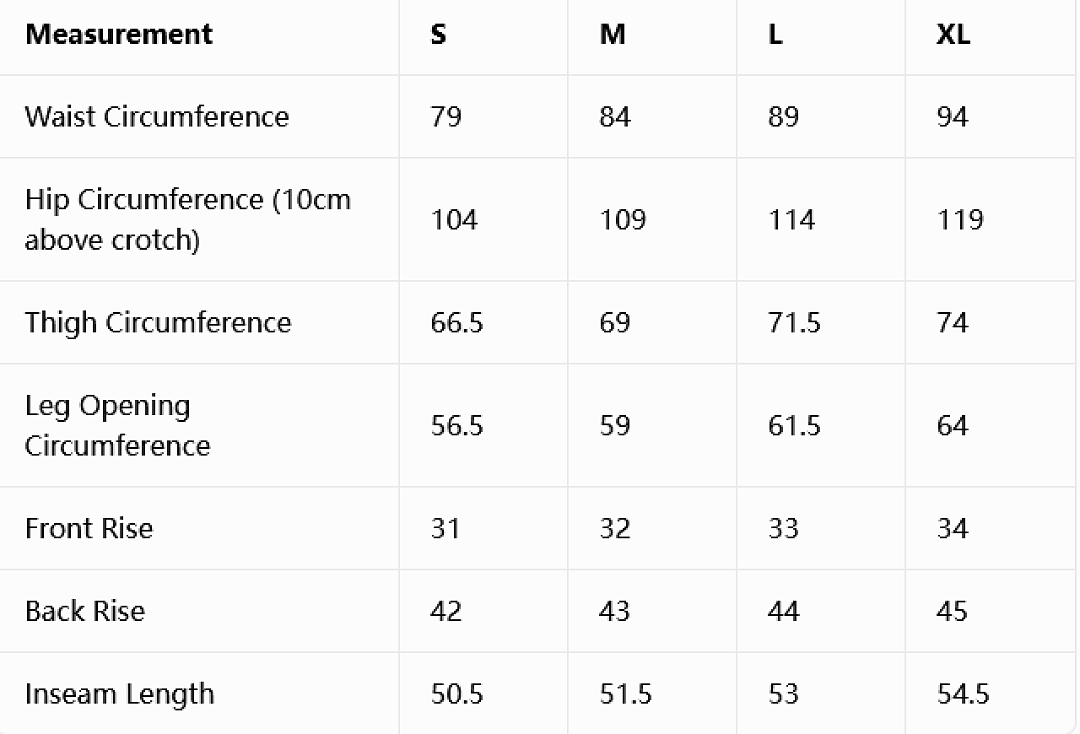1080x734 pixels.
Task: Click the inseam value 54.5 for XL
Action: (963, 693)
